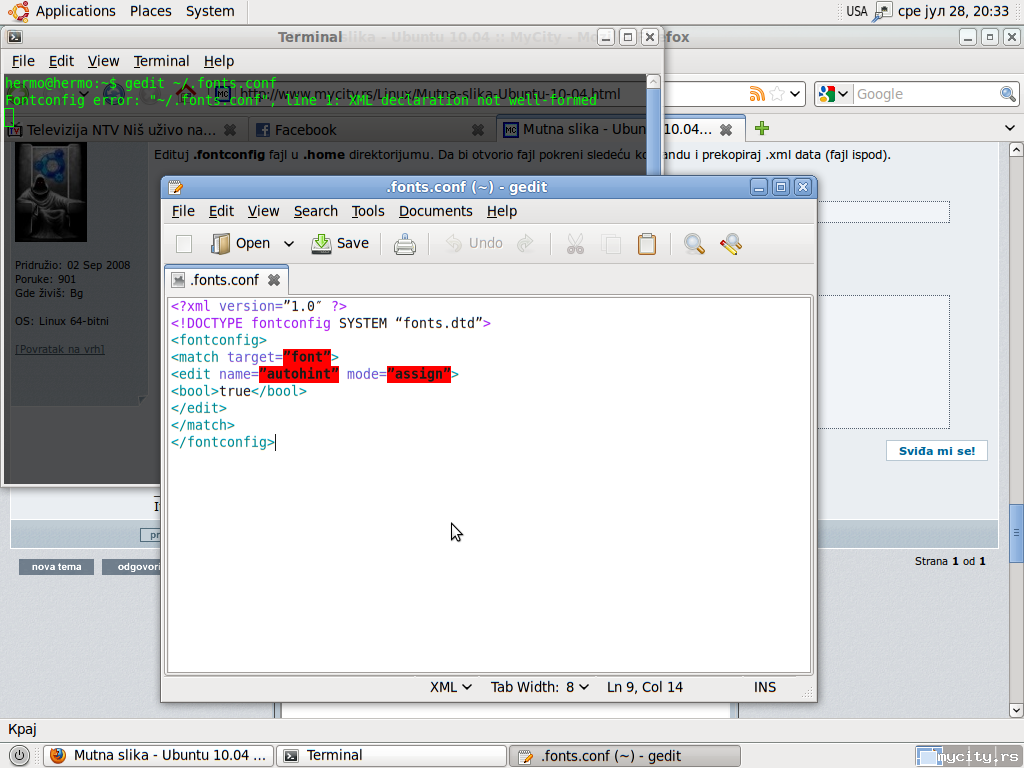Click the Ln 9, Col 14 status text

click(645, 687)
